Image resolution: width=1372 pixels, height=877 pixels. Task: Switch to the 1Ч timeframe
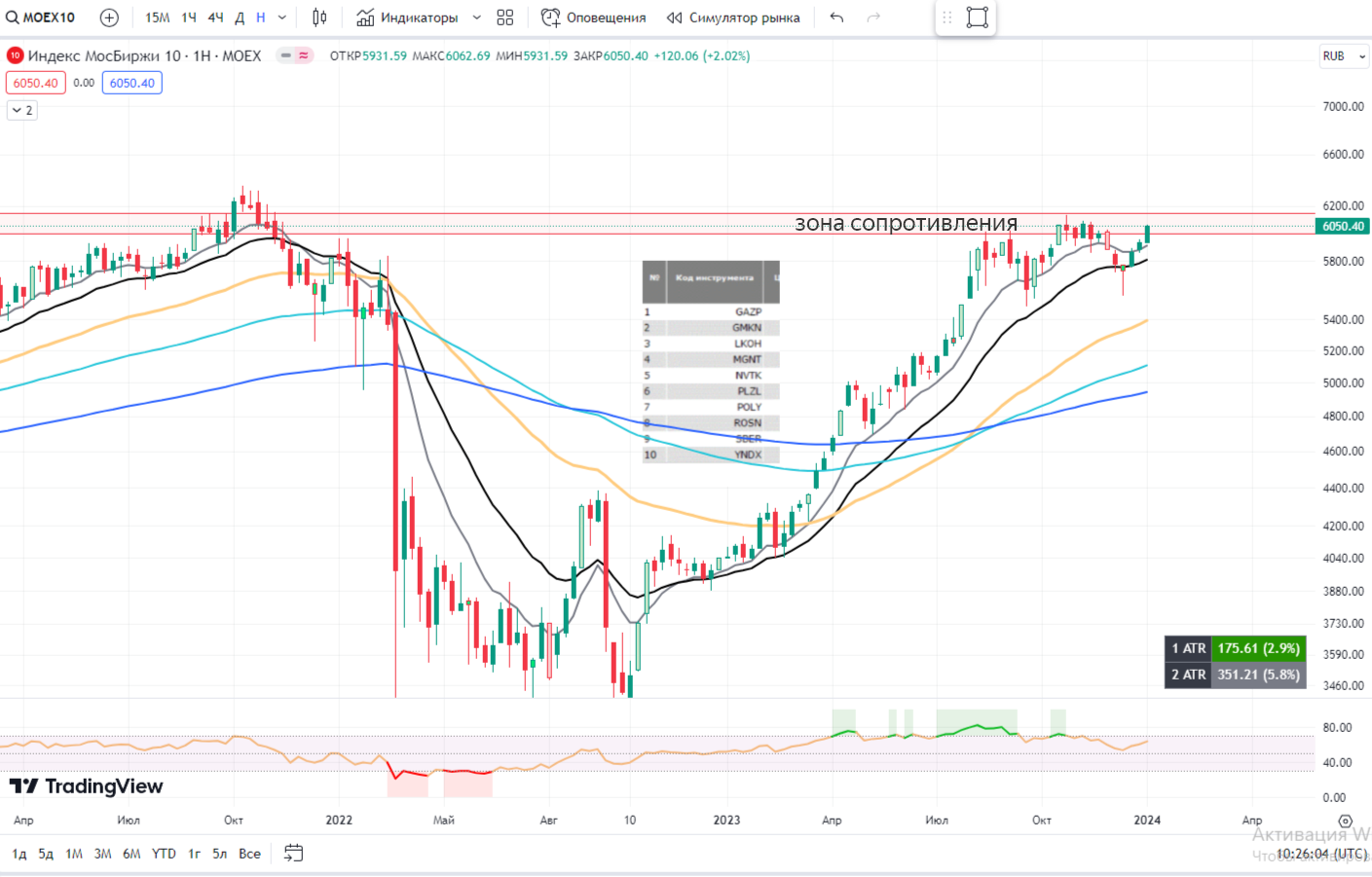tap(189, 18)
